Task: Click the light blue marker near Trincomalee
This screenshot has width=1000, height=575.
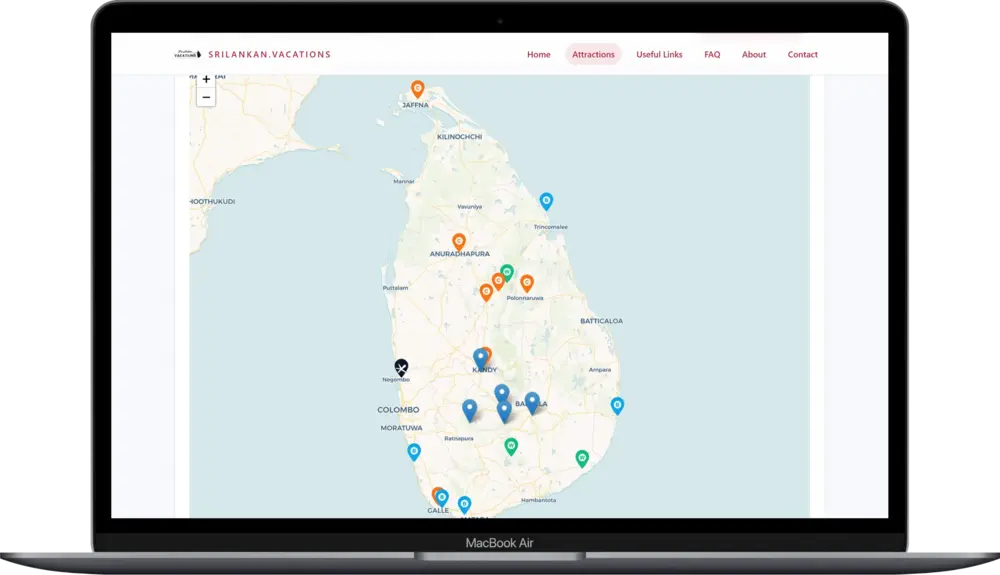Action: coord(546,200)
